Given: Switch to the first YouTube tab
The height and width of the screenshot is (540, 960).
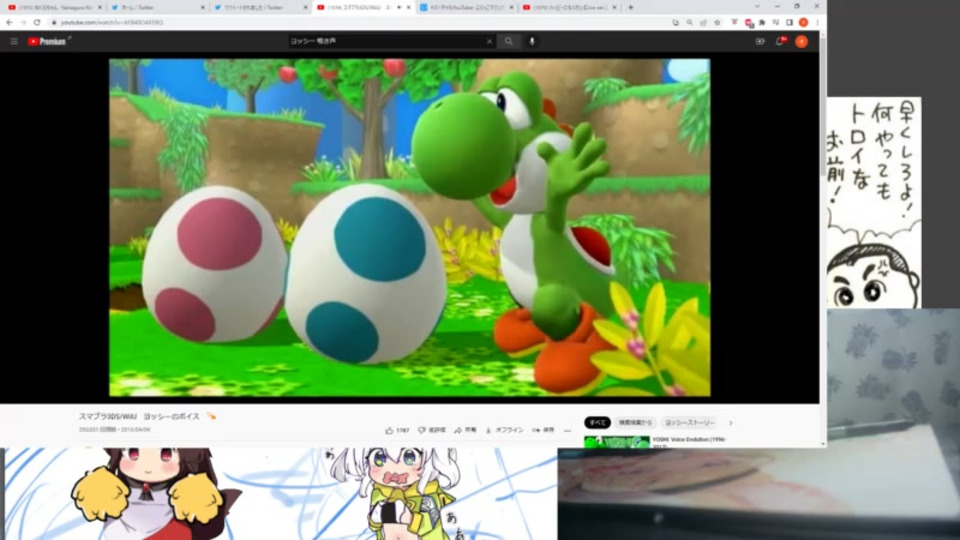Looking at the screenshot, I should [x=54, y=7].
